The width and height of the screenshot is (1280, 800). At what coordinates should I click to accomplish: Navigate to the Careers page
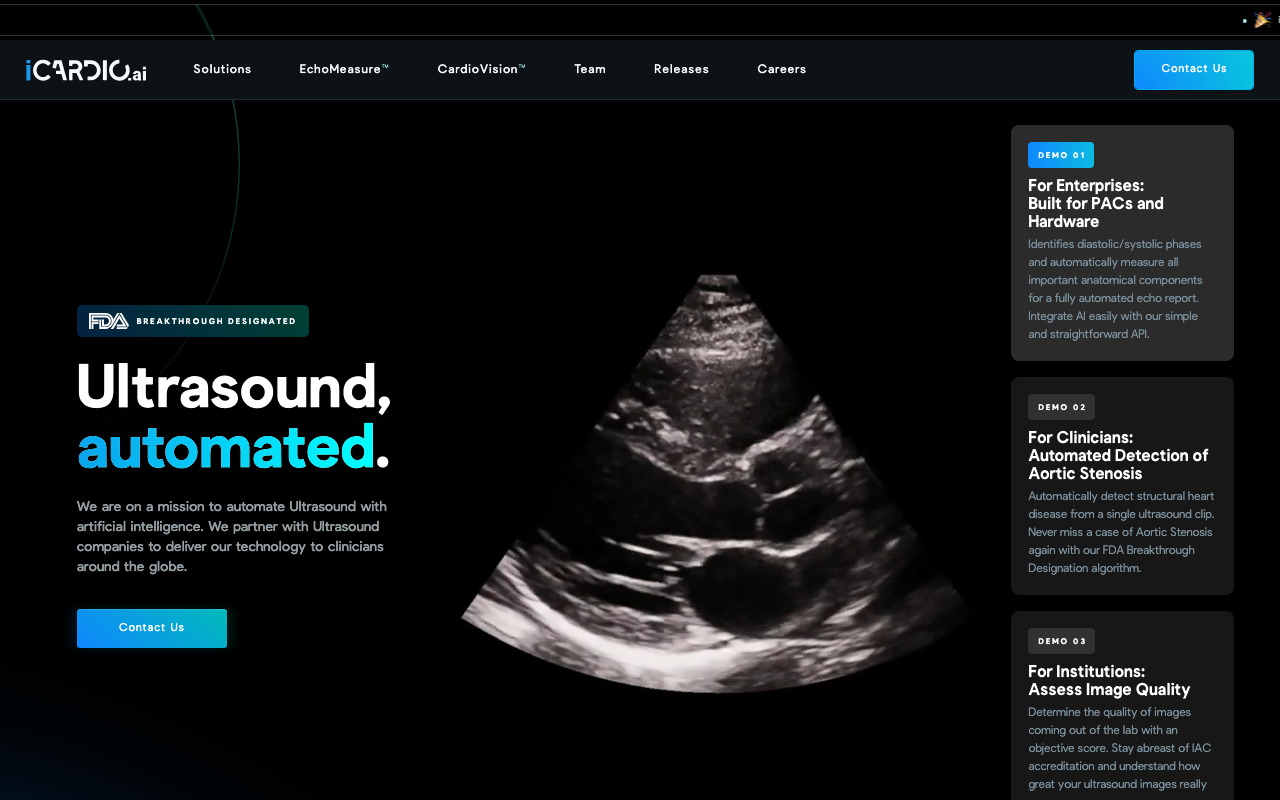(782, 69)
